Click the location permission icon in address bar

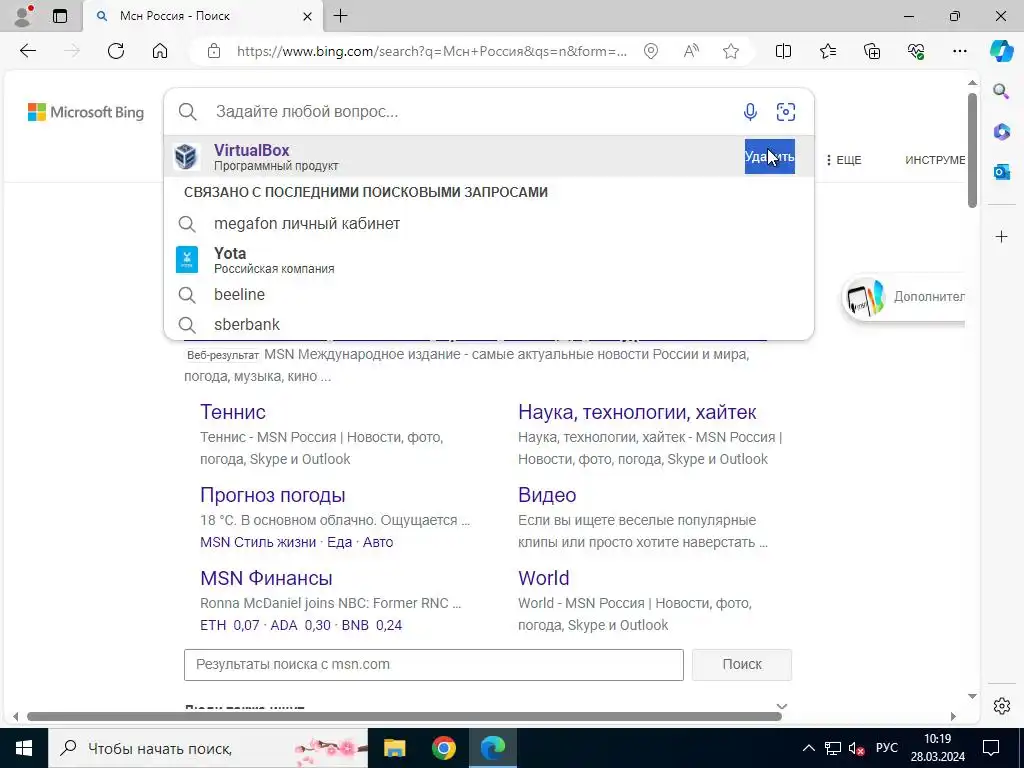[650, 51]
